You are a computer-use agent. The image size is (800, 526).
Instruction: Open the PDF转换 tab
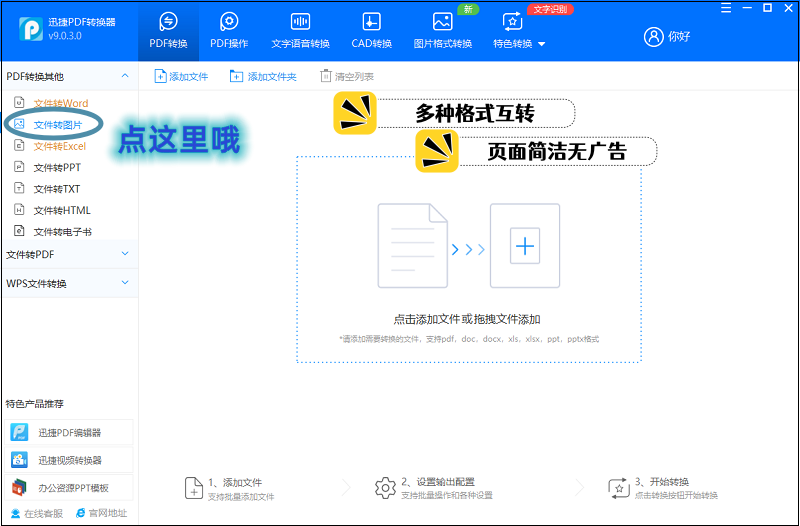pyautogui.click(x=168, y=31)
